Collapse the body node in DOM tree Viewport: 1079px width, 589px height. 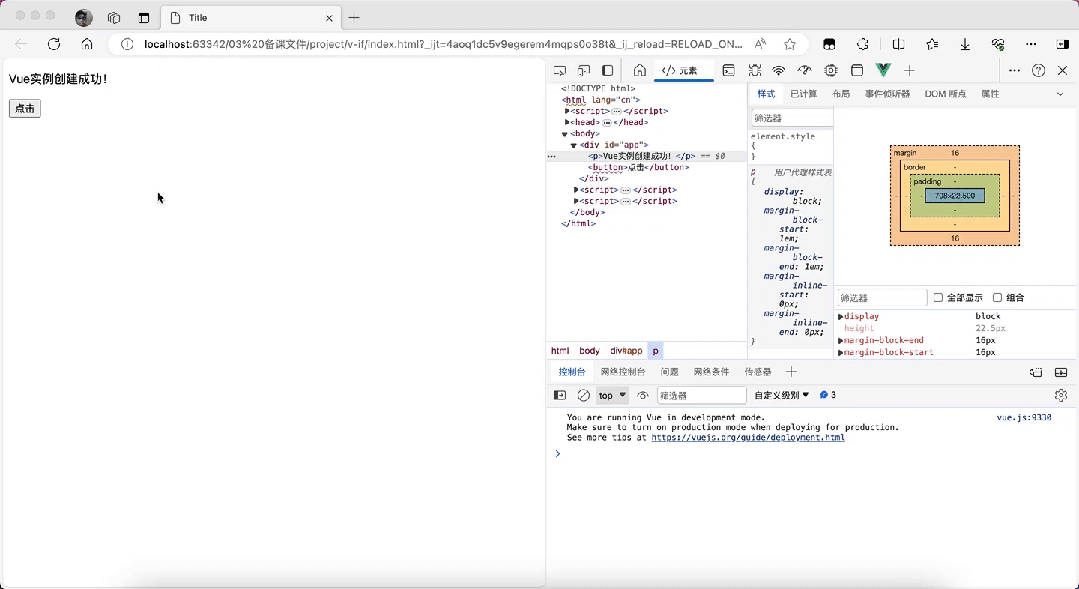click(564, 133)
